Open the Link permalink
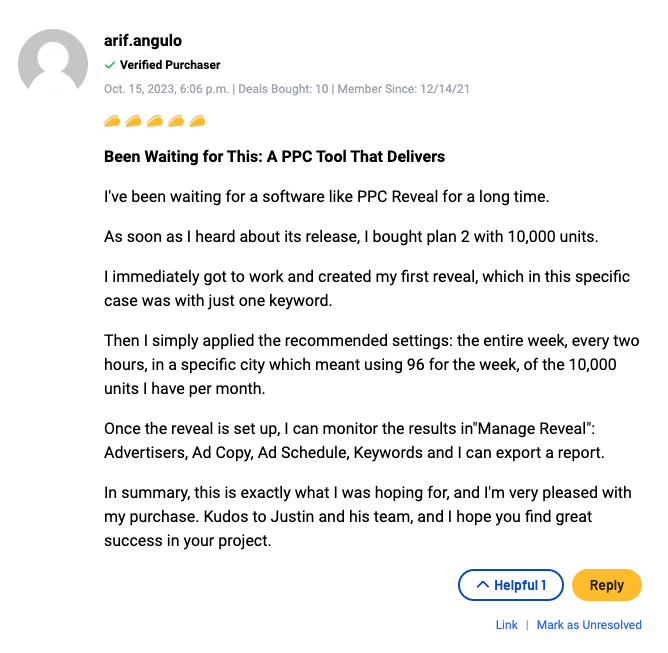Image resolution: width=668 pixels, height=653 pixels. coord(506,625)
